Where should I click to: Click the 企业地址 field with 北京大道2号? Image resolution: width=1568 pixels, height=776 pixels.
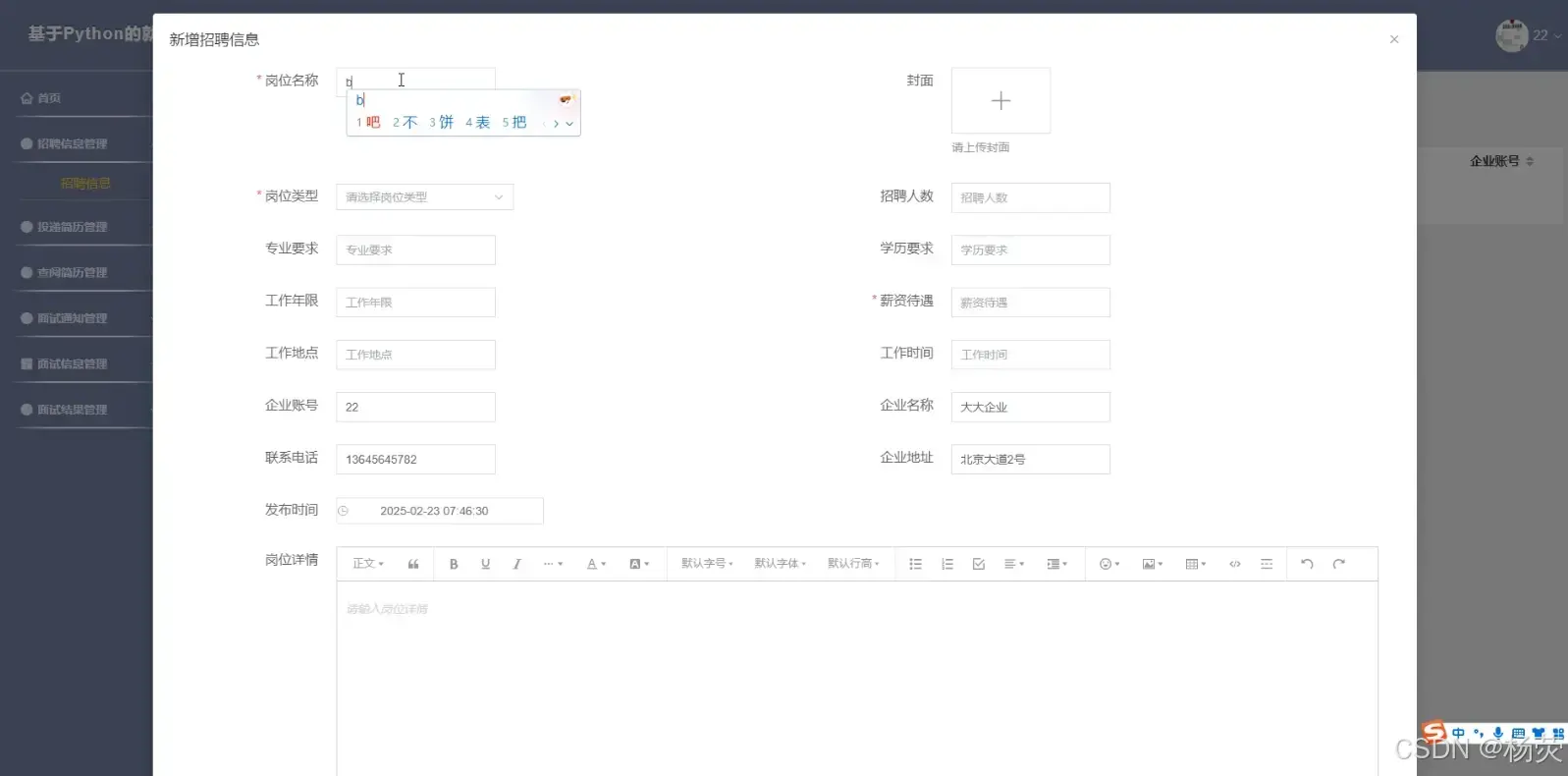(1030, 459)
